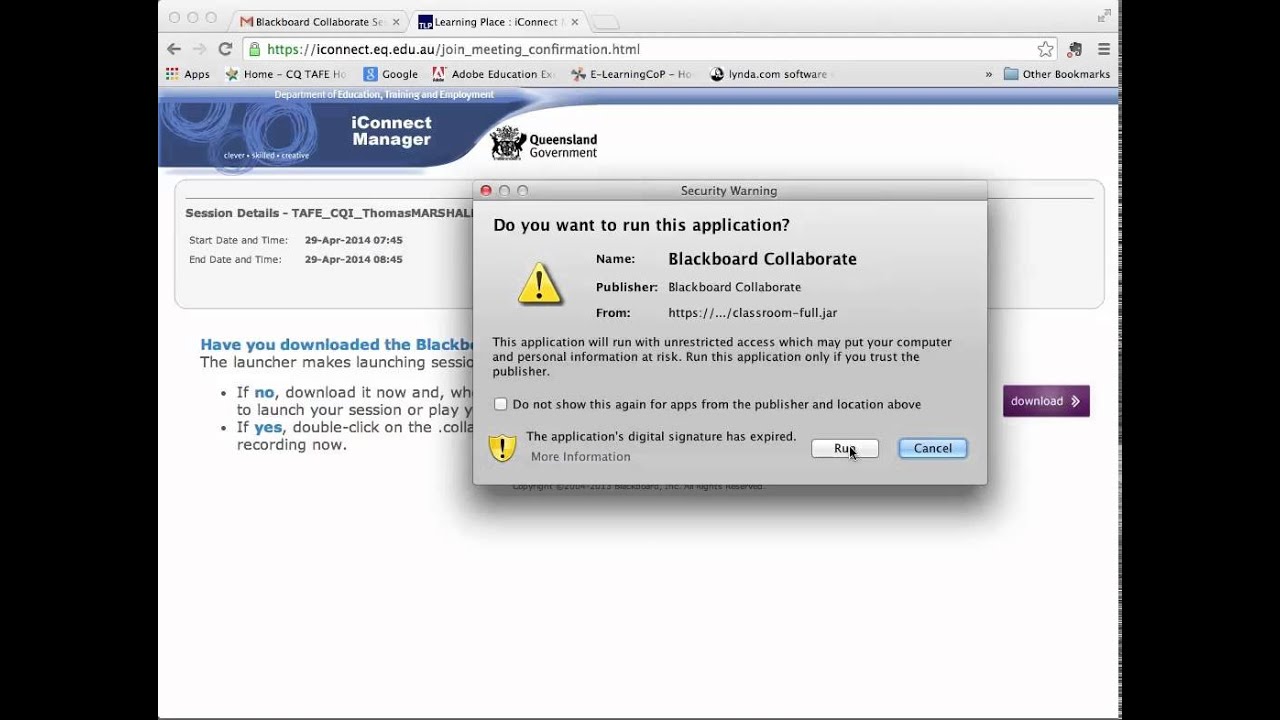
Task: Click the 'https://.../classroom-full.jar' source text
Action: click(x=753, y=313)
